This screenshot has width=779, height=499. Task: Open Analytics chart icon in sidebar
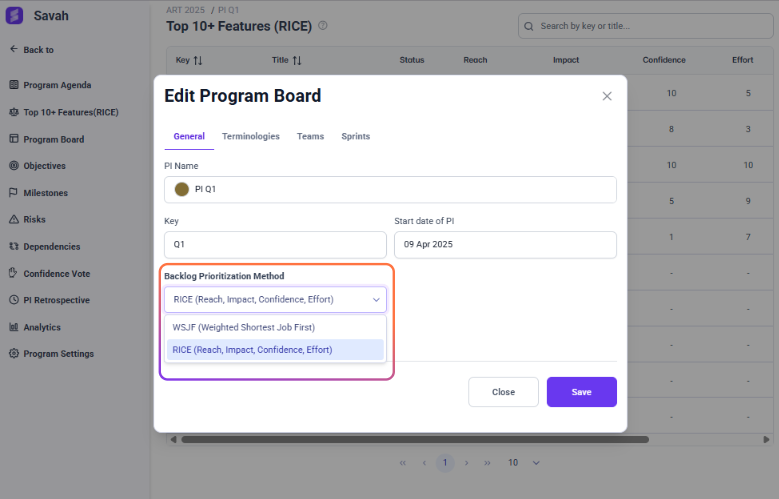(x=14, y=327)
